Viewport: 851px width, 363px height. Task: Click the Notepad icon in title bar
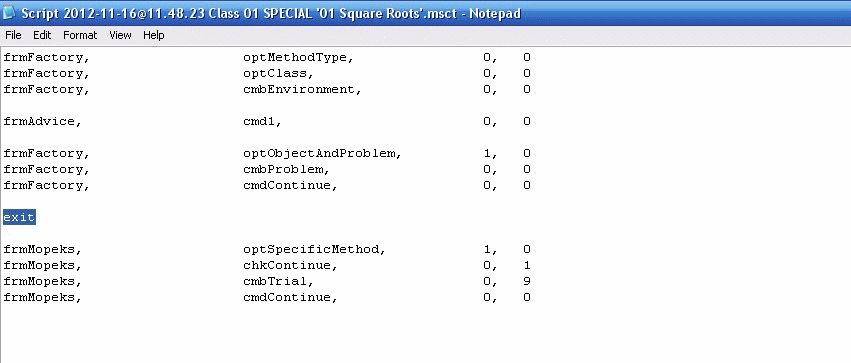(x=9, y=12)
